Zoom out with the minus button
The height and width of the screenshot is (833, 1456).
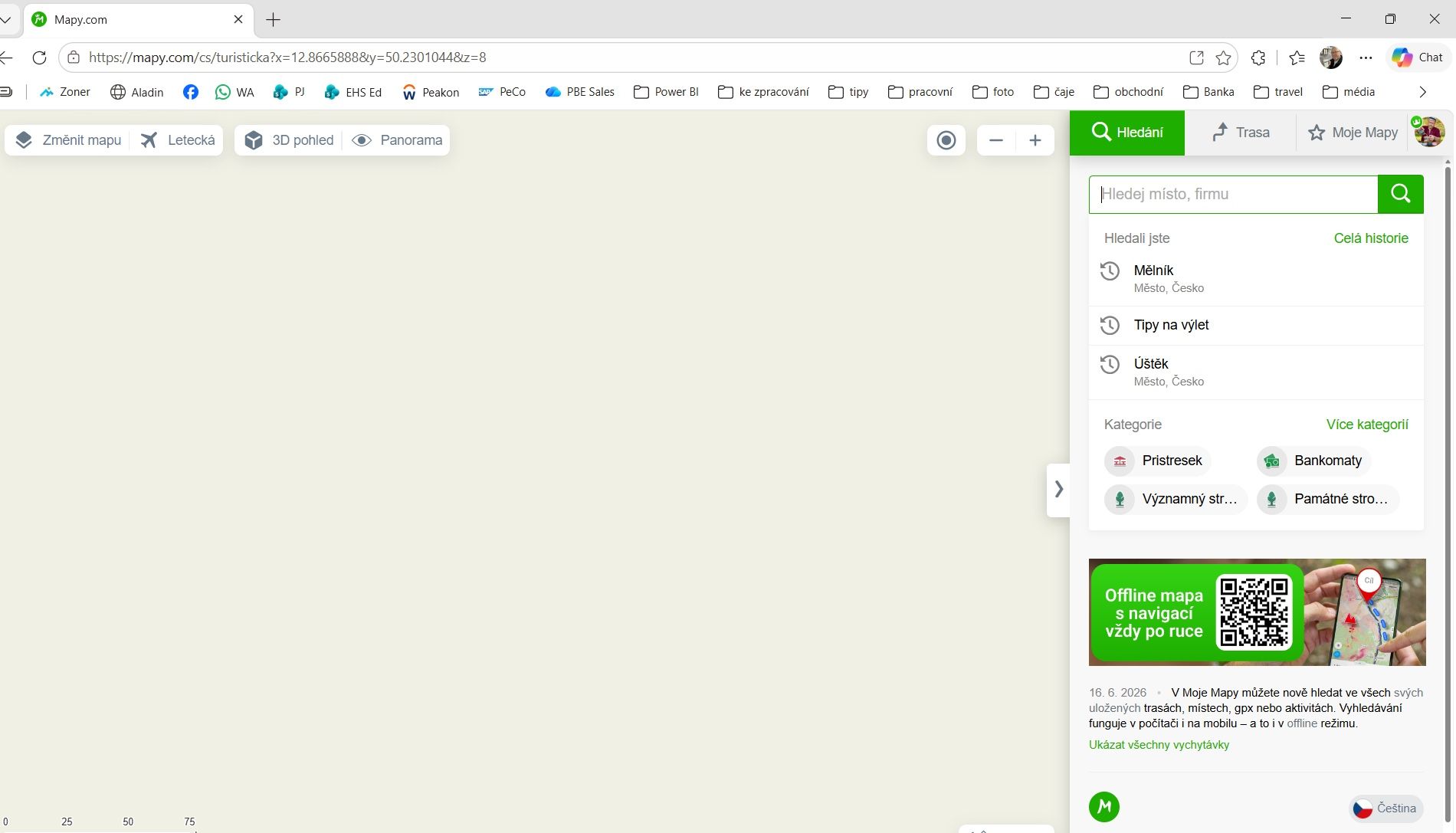[996, 140]
